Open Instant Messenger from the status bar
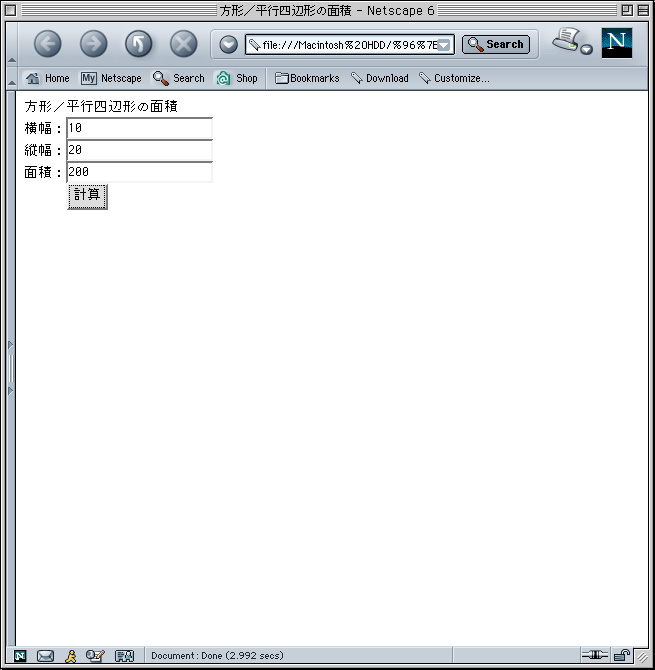The height and width of the screenshot is (670, 655). coord(71,655)
